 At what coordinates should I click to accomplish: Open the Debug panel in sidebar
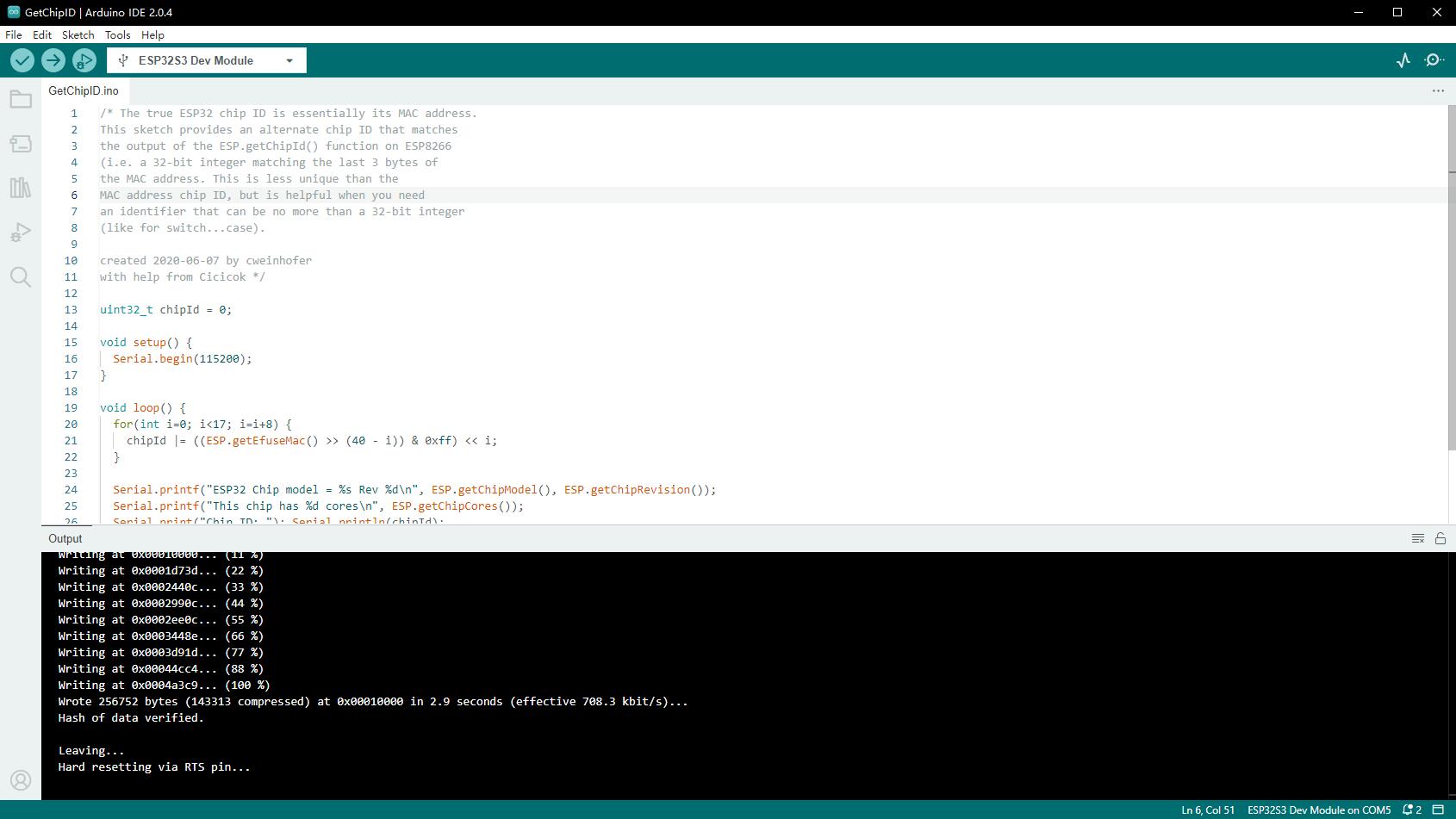coord(21,233)
